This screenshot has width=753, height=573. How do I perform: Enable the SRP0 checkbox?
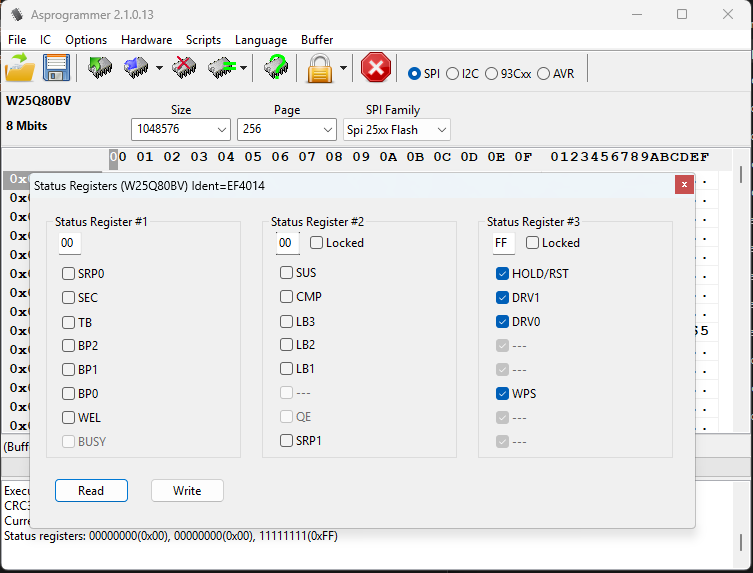point(68,273)
